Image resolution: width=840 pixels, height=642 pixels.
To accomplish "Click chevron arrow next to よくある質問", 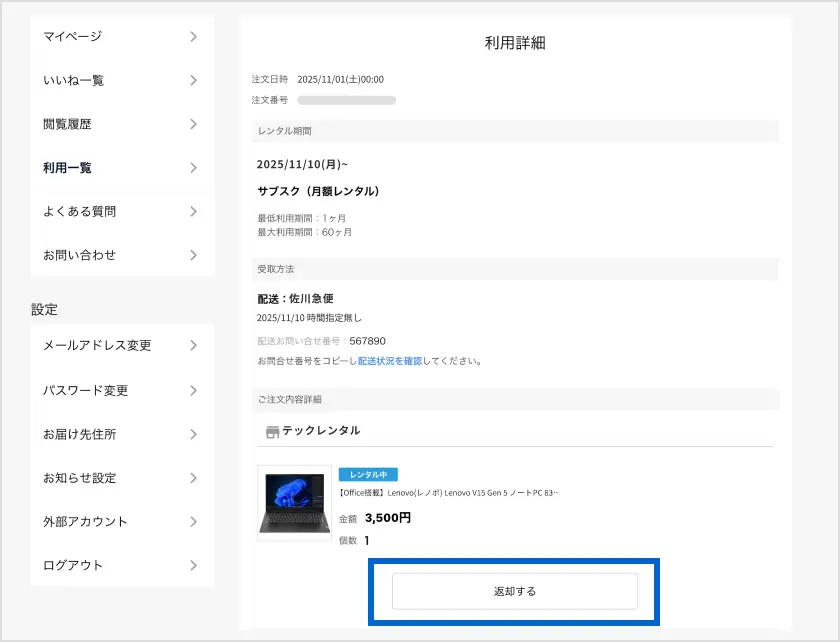I will click(193, 212).
